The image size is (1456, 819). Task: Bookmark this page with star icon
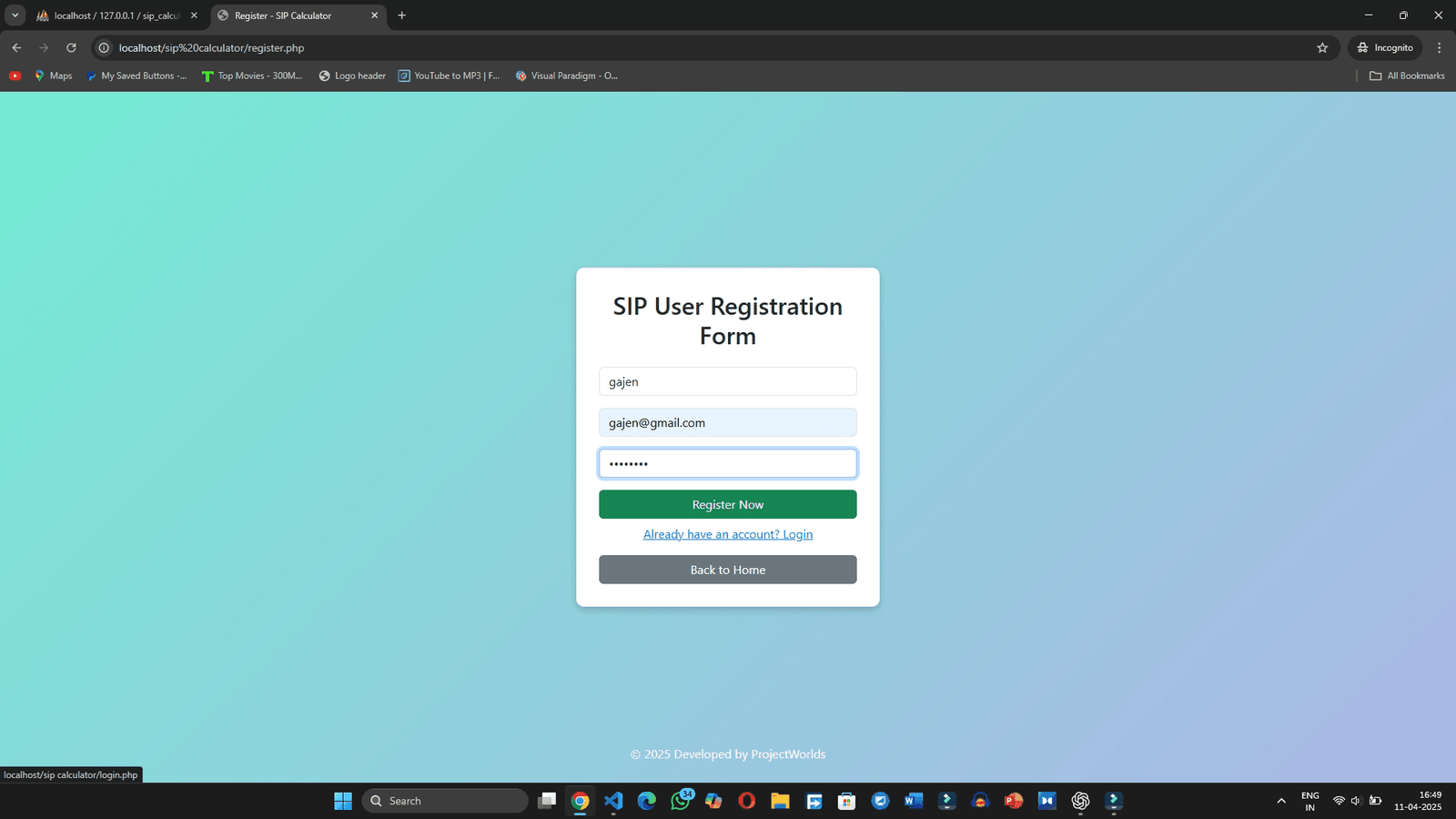click(1322, 47)
